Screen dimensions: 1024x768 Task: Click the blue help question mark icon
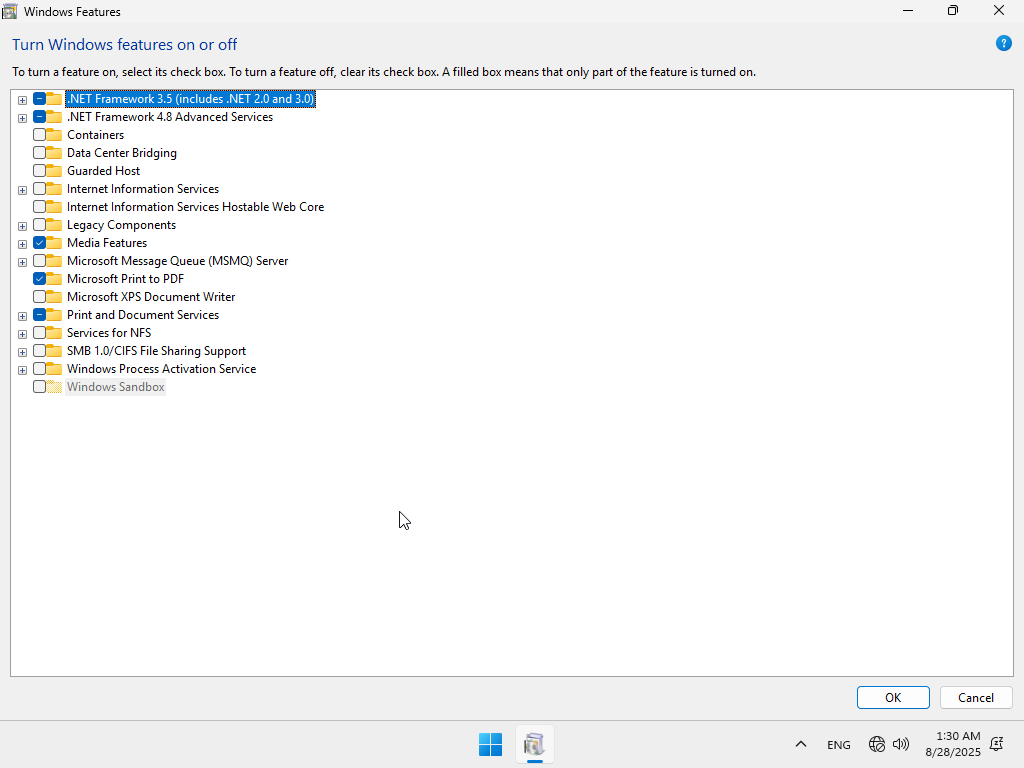[x=1004, y=43]
